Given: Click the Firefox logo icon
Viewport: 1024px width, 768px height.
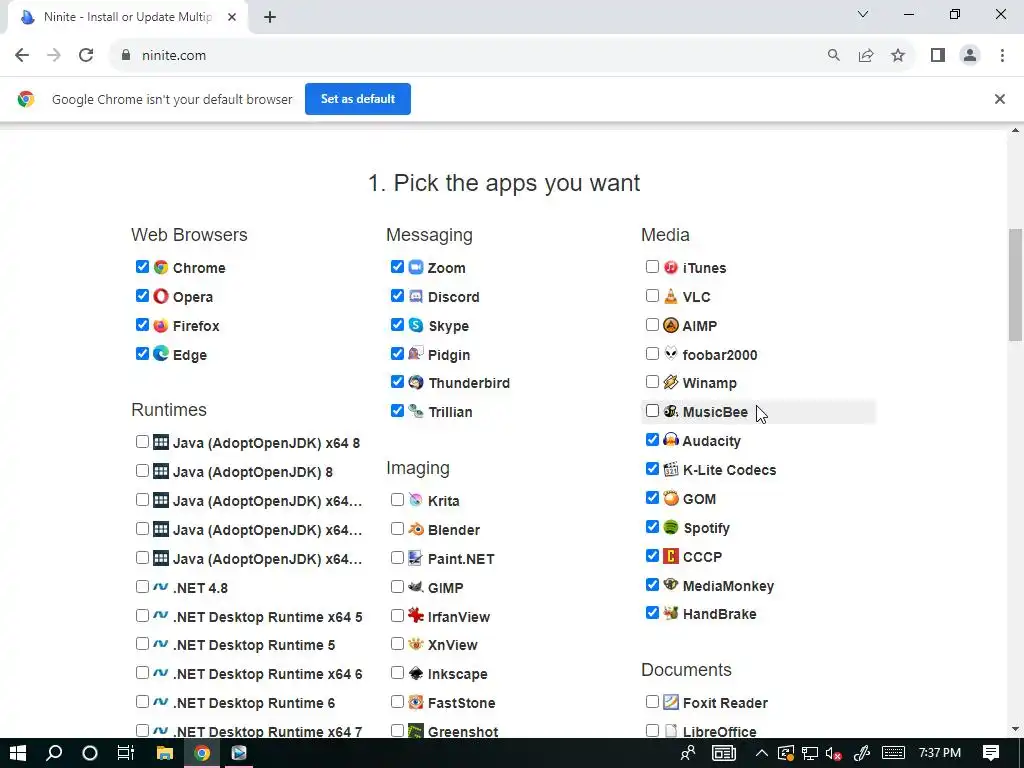Looking at the screenshot, I should click(161, 325).
